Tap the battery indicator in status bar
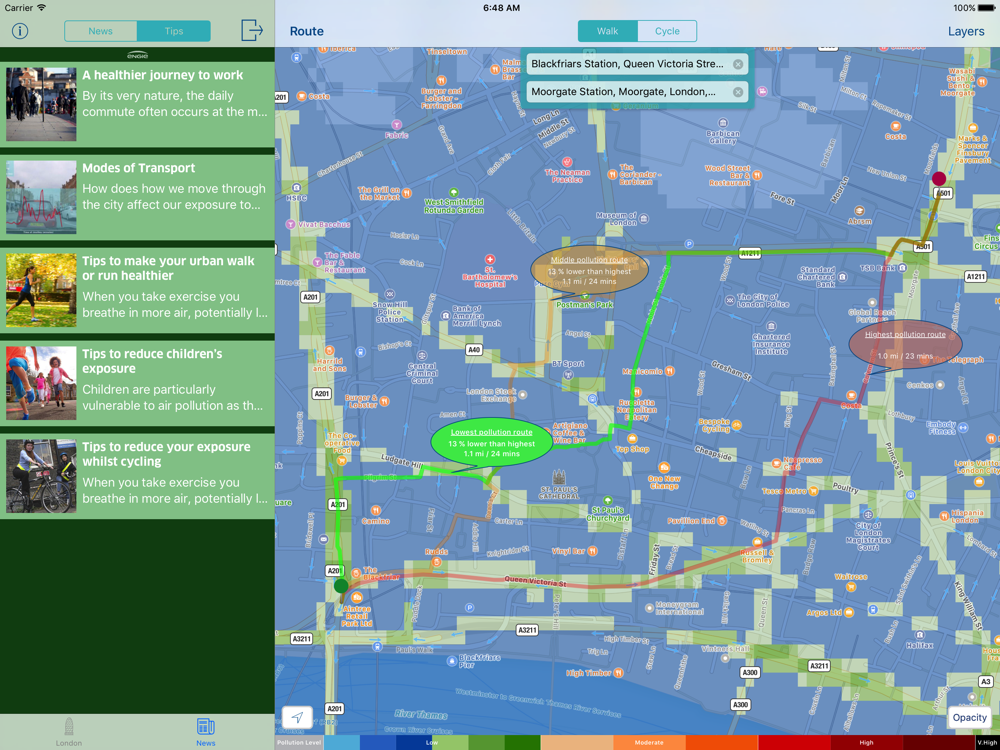 pos(988,8)
